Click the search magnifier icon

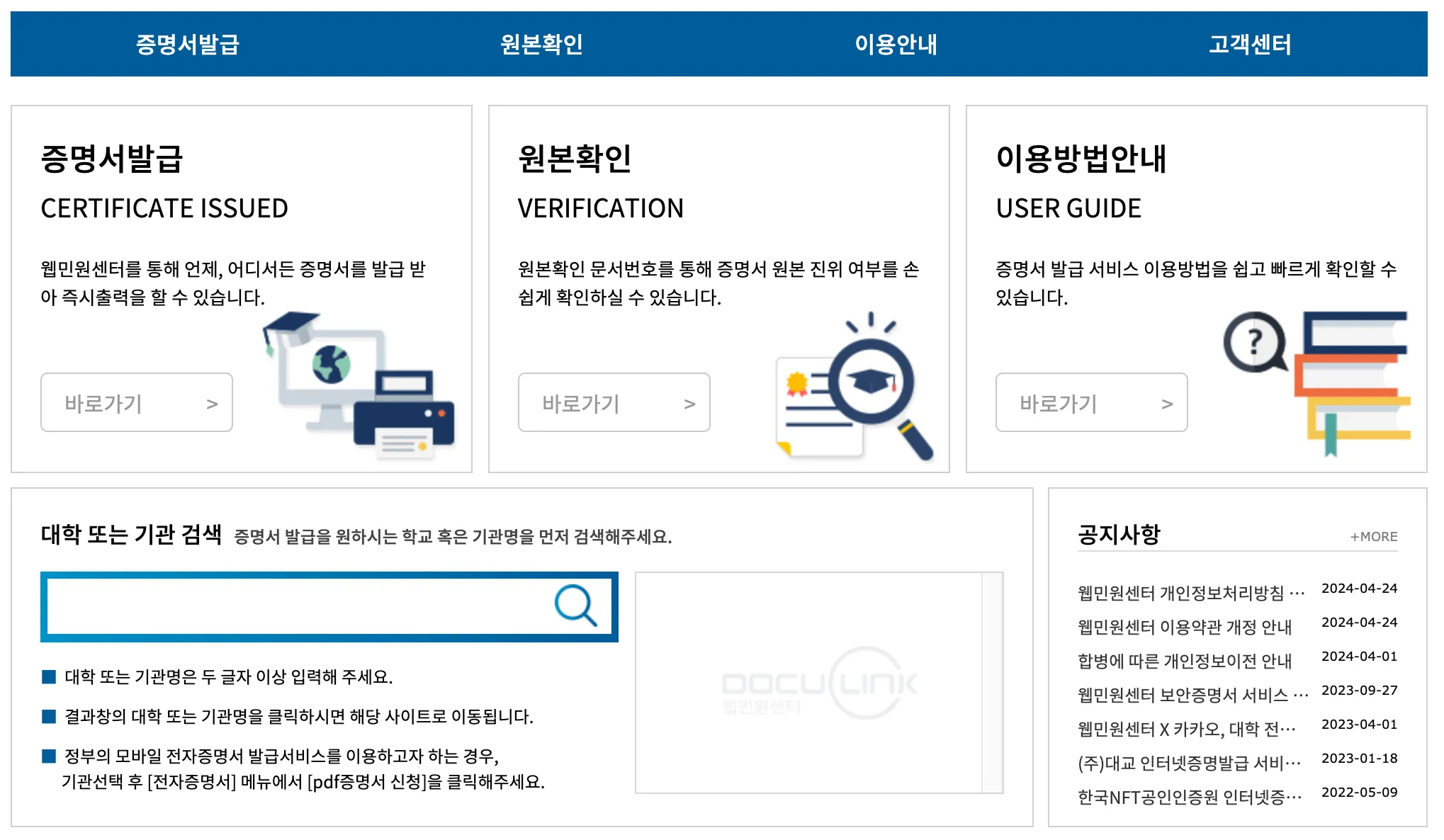[x=573, y=607]
